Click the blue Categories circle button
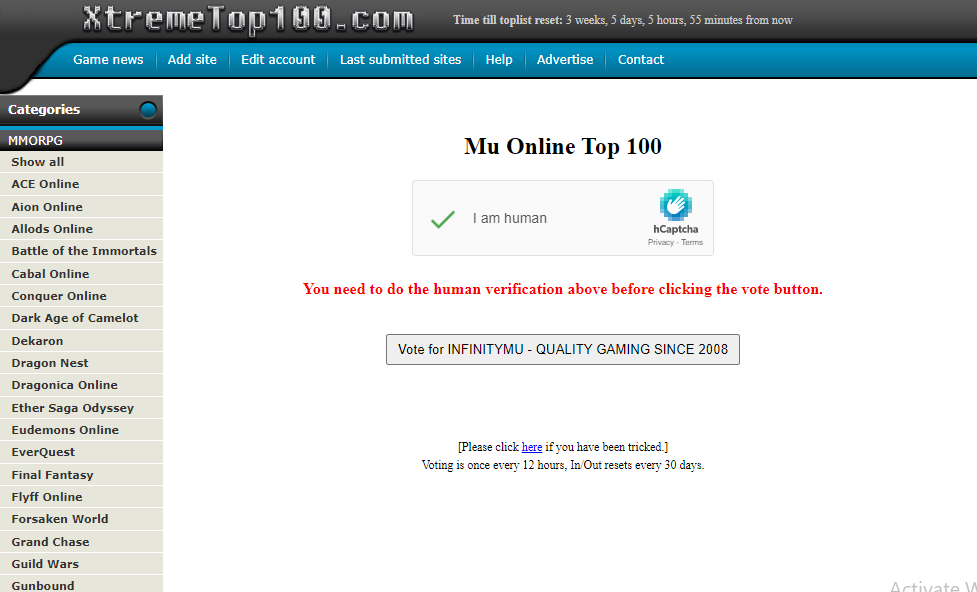 148,110
